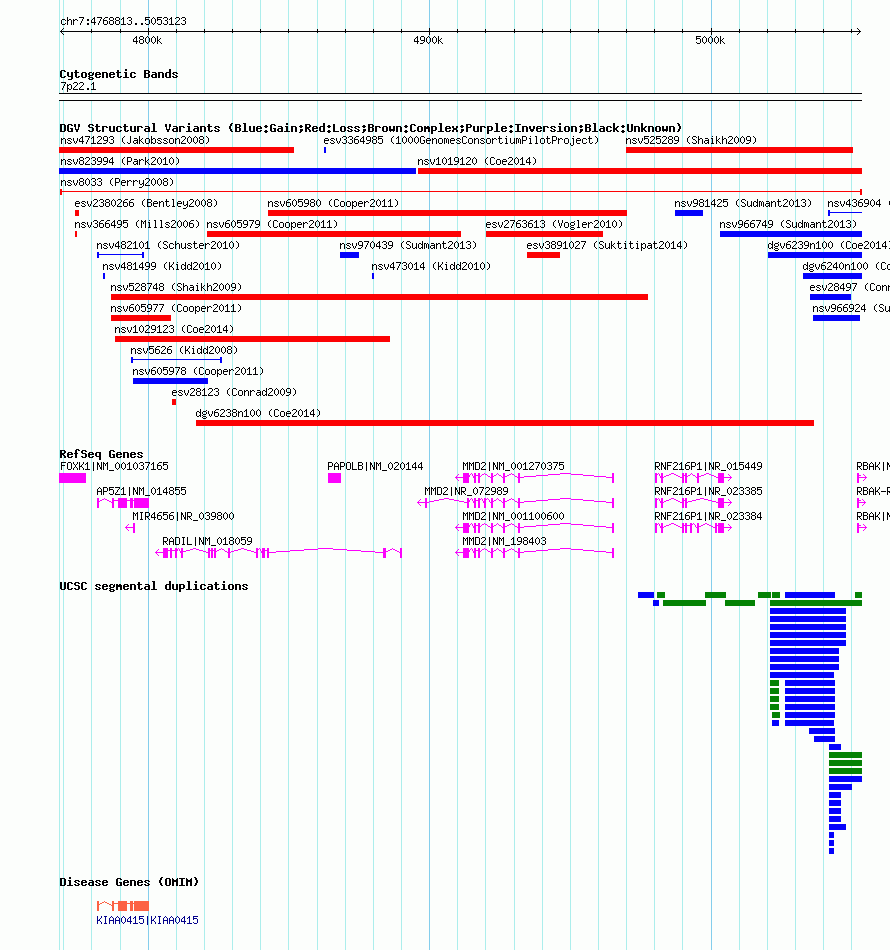
Task: Click esv3364985 (1000GenomesConsortiumPilotProject) label
Action: click(x=461, y=140)
